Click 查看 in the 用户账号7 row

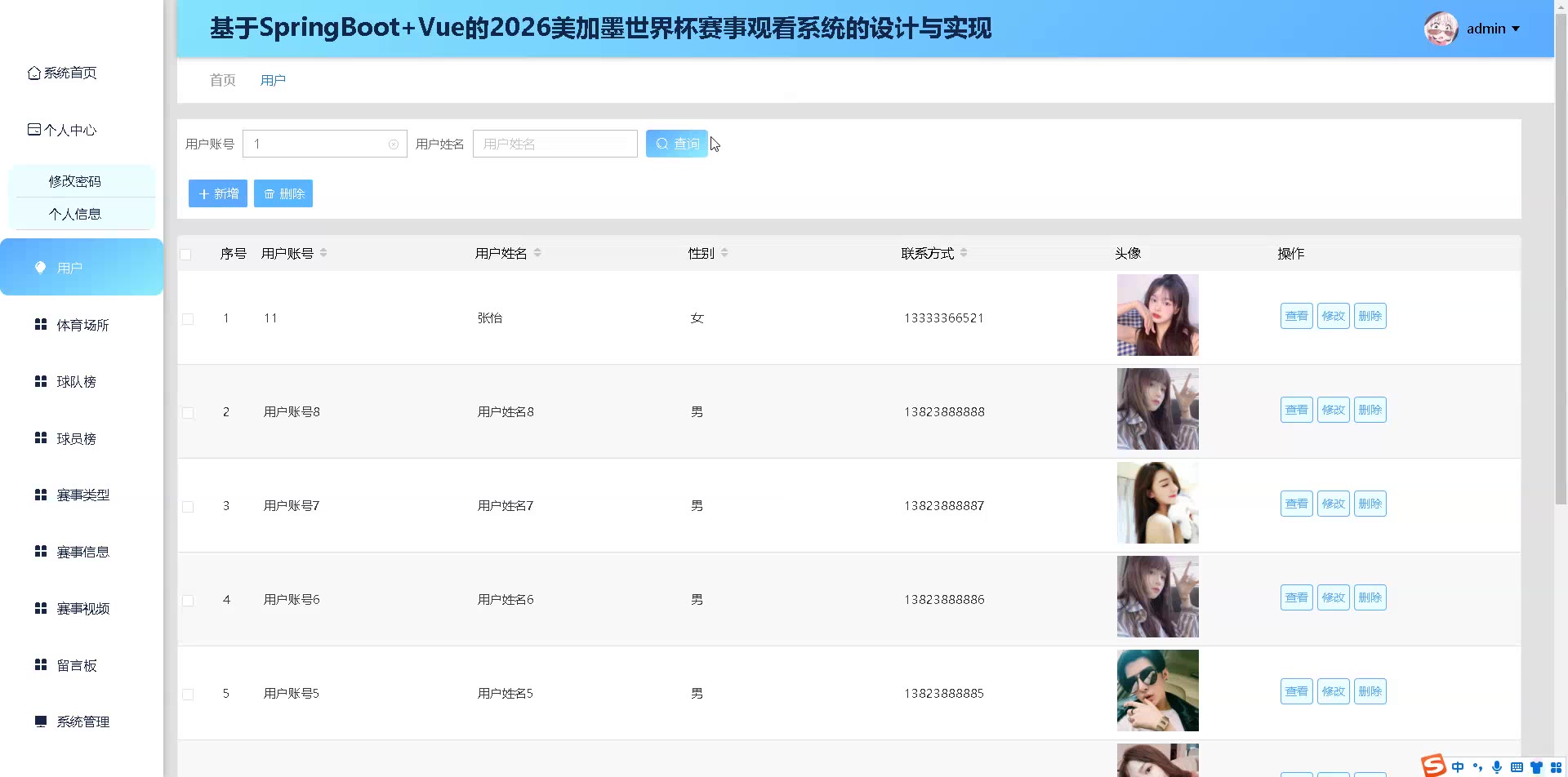coord(1297,504)
